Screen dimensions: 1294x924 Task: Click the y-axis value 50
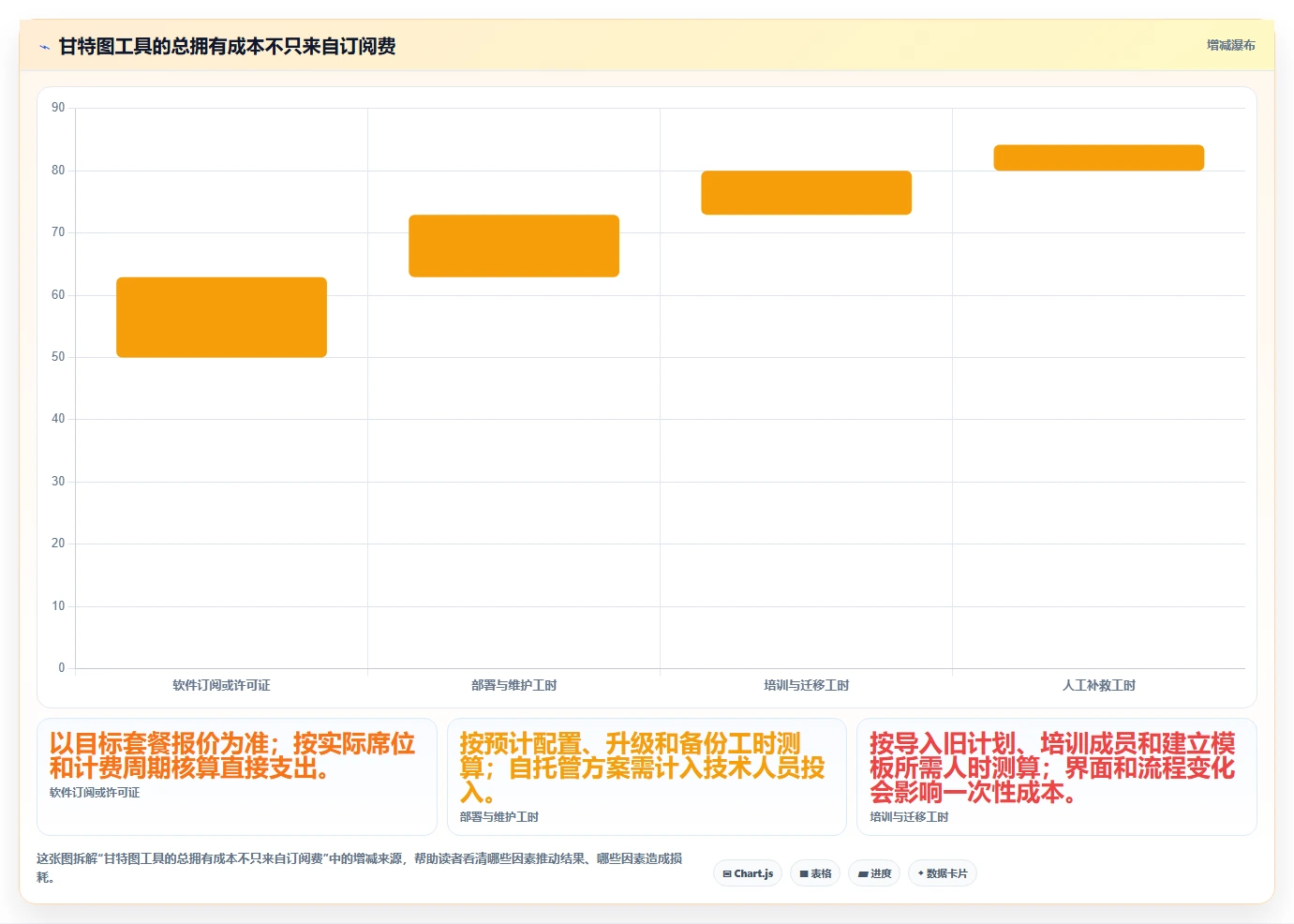click(x=58, y=357)
